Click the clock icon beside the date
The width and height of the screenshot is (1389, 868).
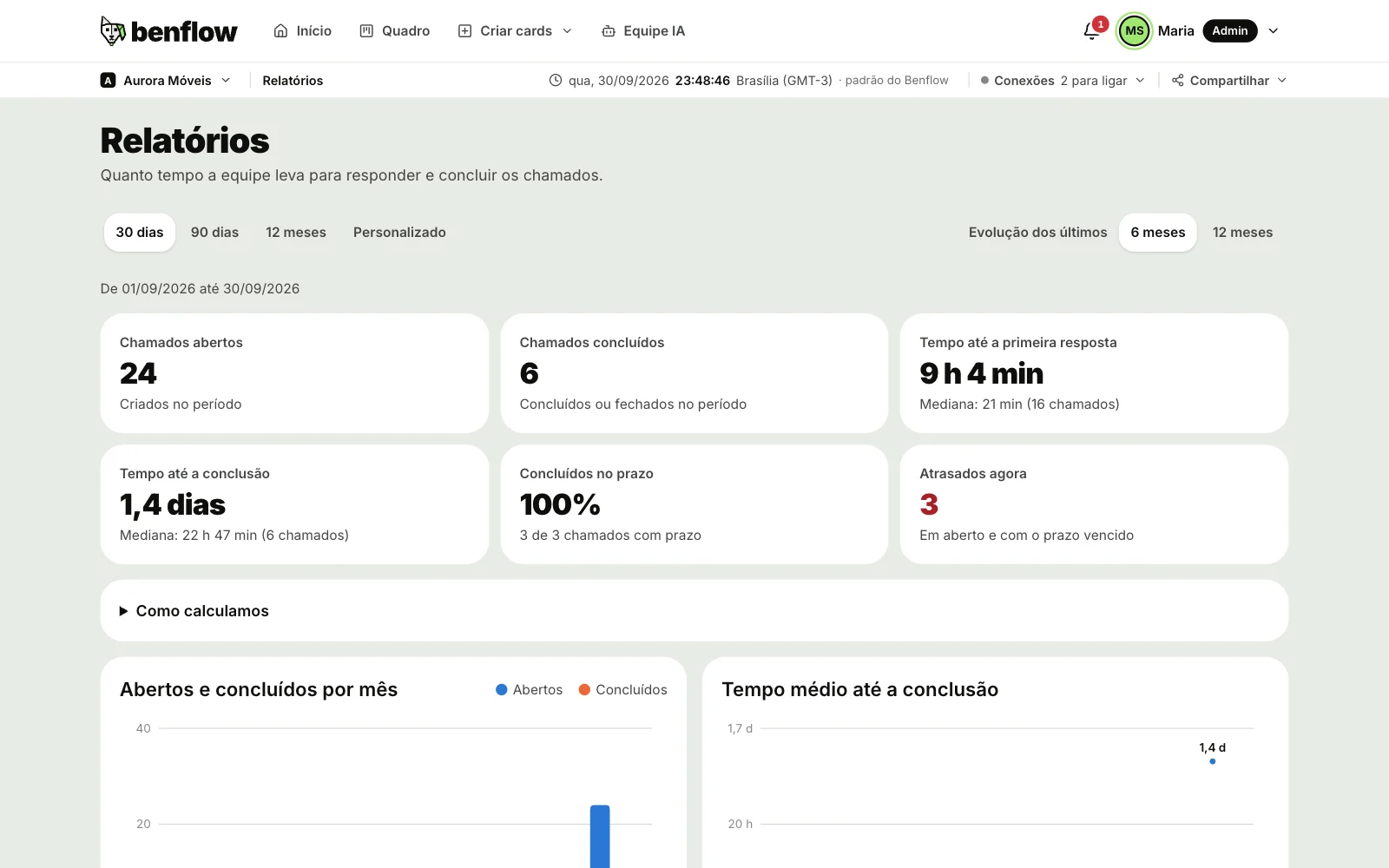pos(556,80)
